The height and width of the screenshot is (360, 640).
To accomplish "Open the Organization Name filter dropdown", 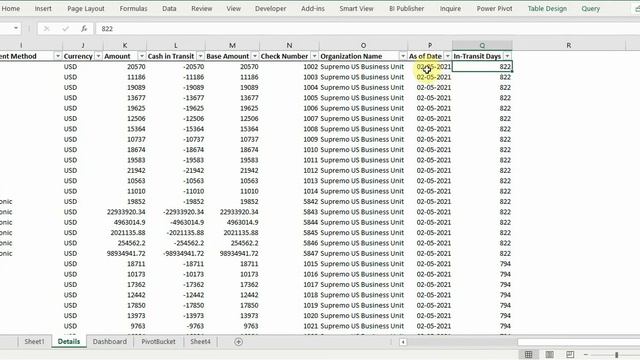I will pyautogui.click(x=403, y=56).
